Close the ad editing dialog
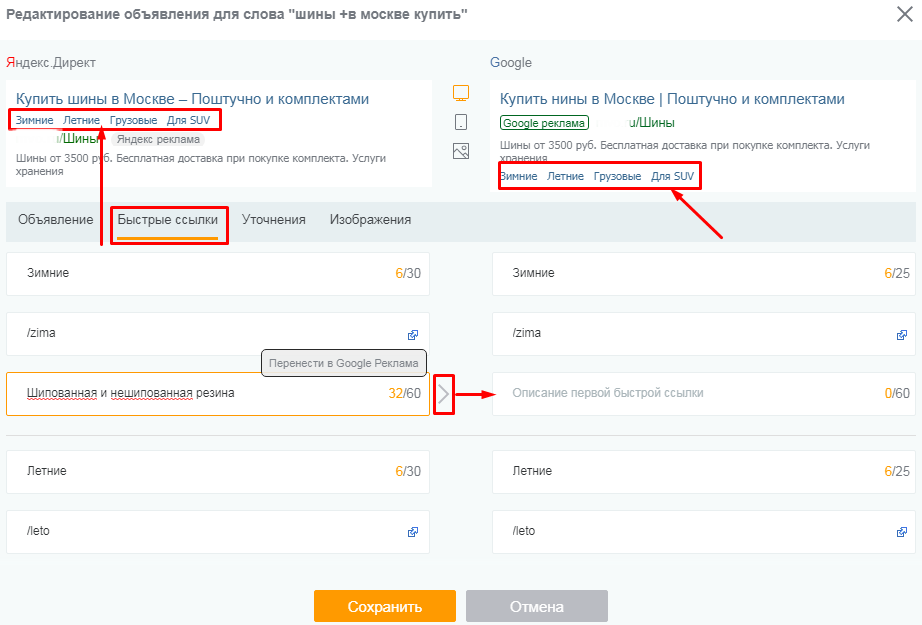The width and height of the screenshot is (922, 625). [904, 14]
